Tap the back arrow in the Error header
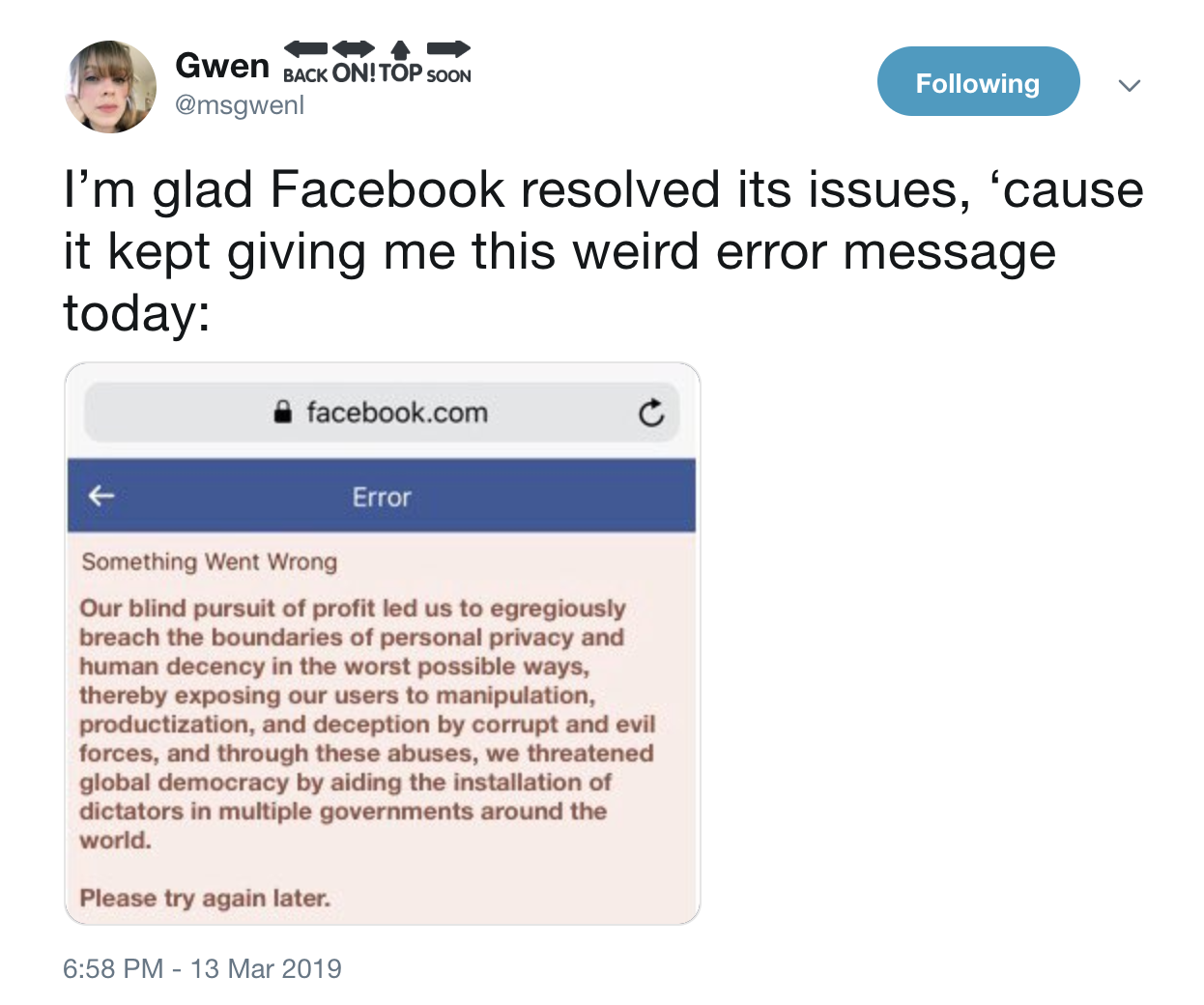The height and width of the screenshot is (1005, 1204). coord(101,497)
